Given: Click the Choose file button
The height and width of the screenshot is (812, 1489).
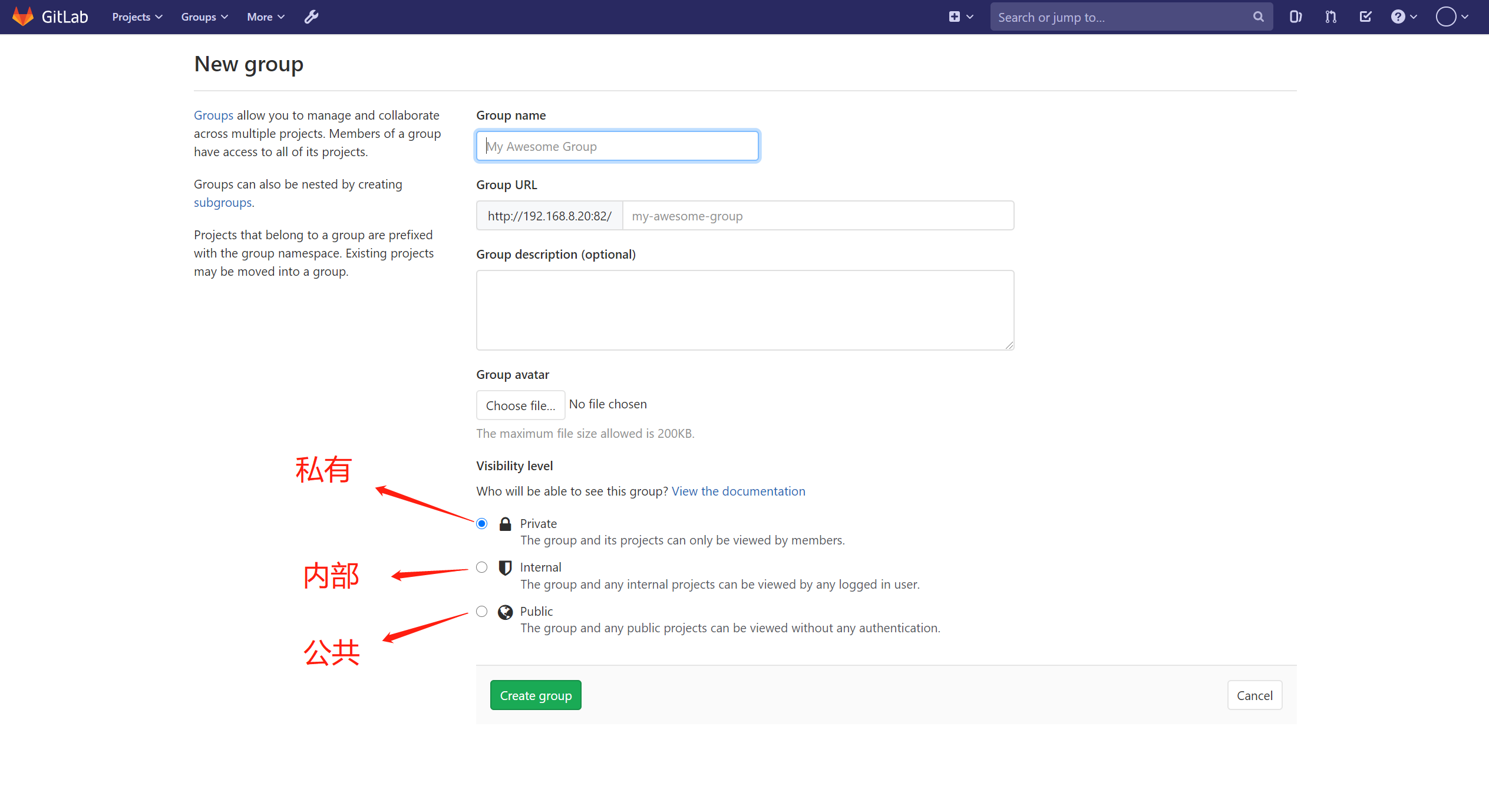Looking at the screenshot, I should [520, 405].
